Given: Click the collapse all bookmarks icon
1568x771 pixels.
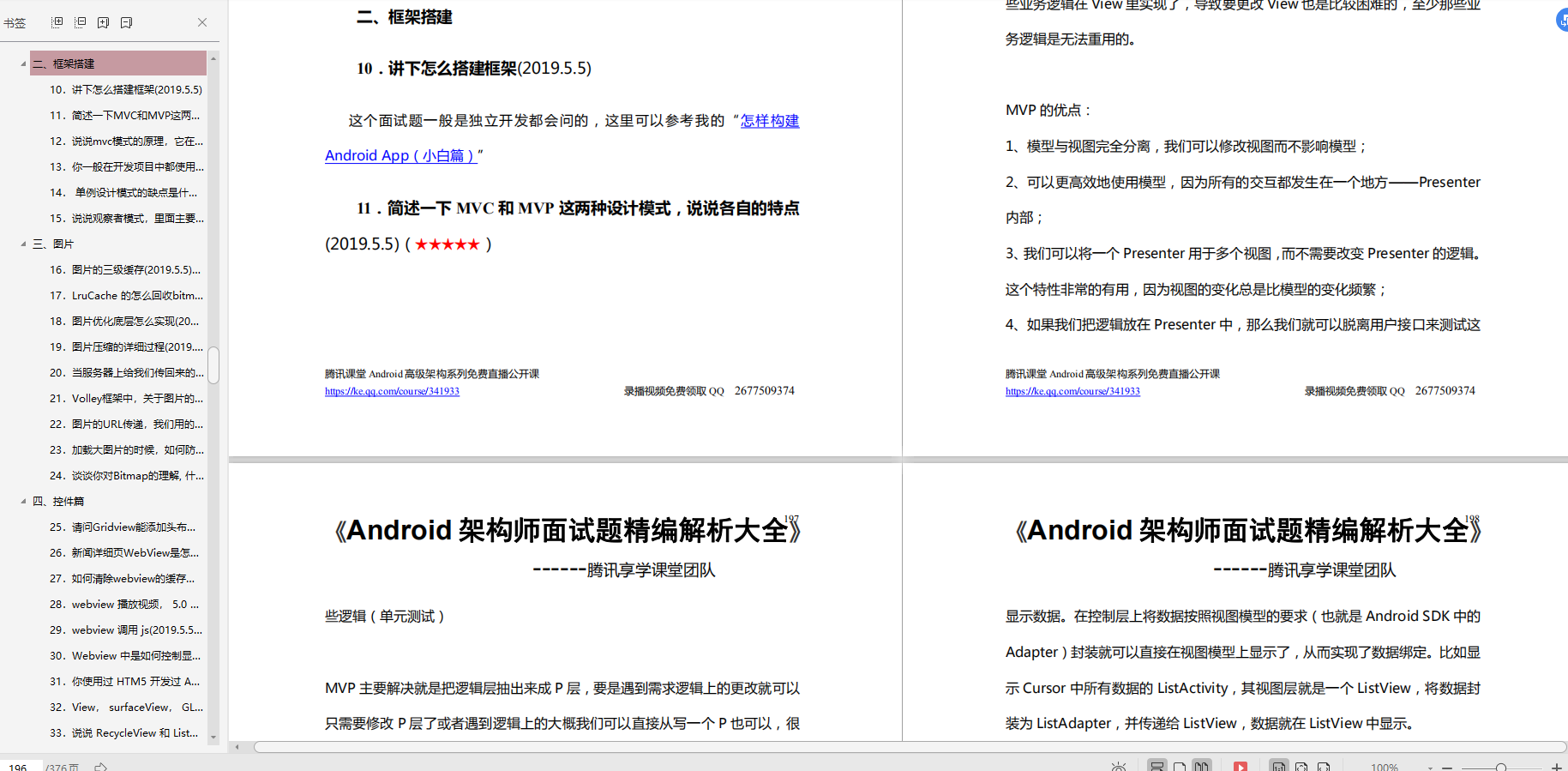Looking at the screenshot, I should (81, 22).
